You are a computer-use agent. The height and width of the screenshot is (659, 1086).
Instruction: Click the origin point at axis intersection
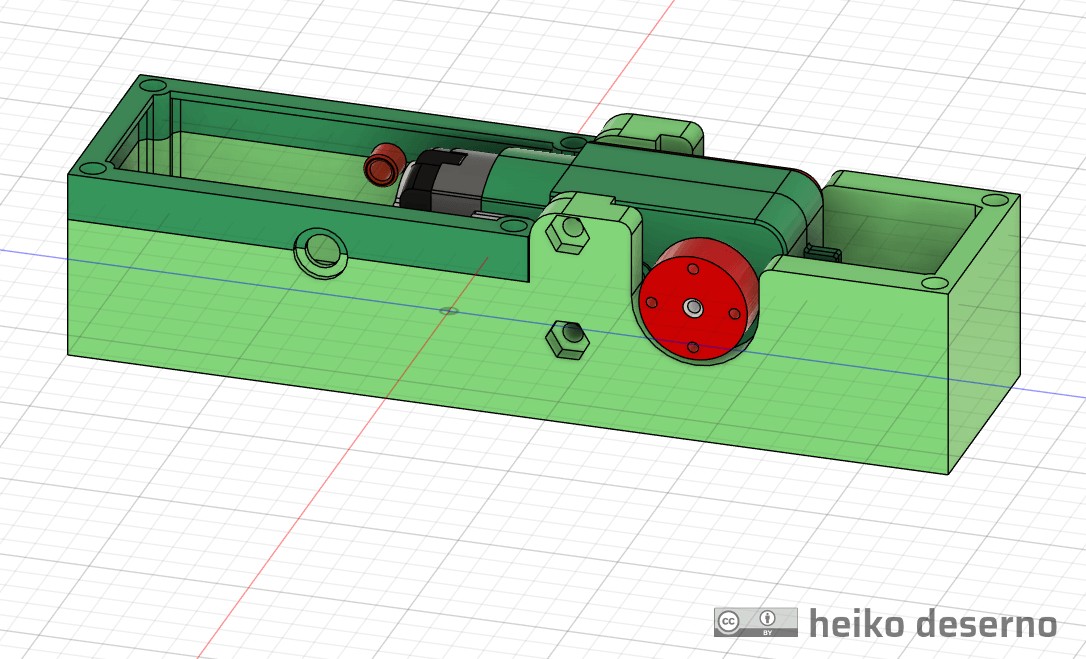click(x=449, y=311)
